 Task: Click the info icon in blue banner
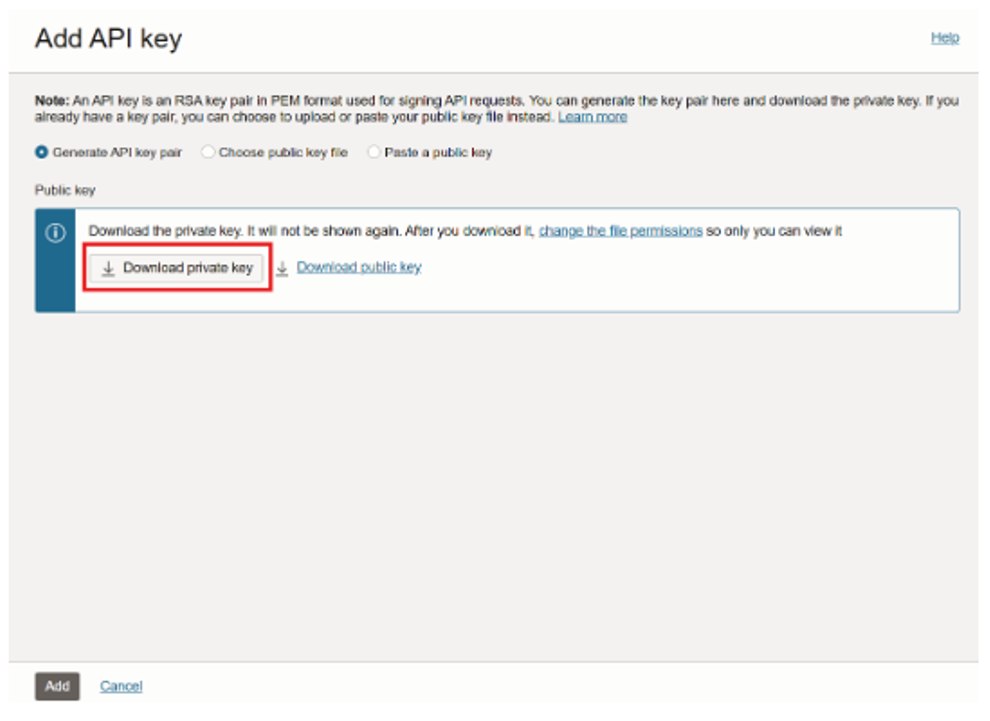click(55, 233)
